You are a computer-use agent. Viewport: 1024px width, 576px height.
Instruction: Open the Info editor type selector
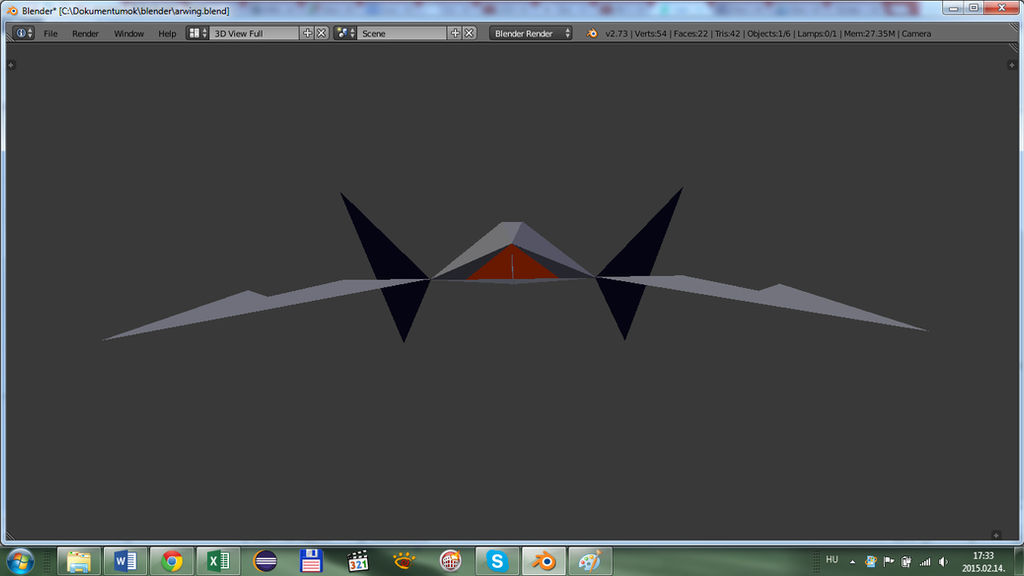coord(23,33)
